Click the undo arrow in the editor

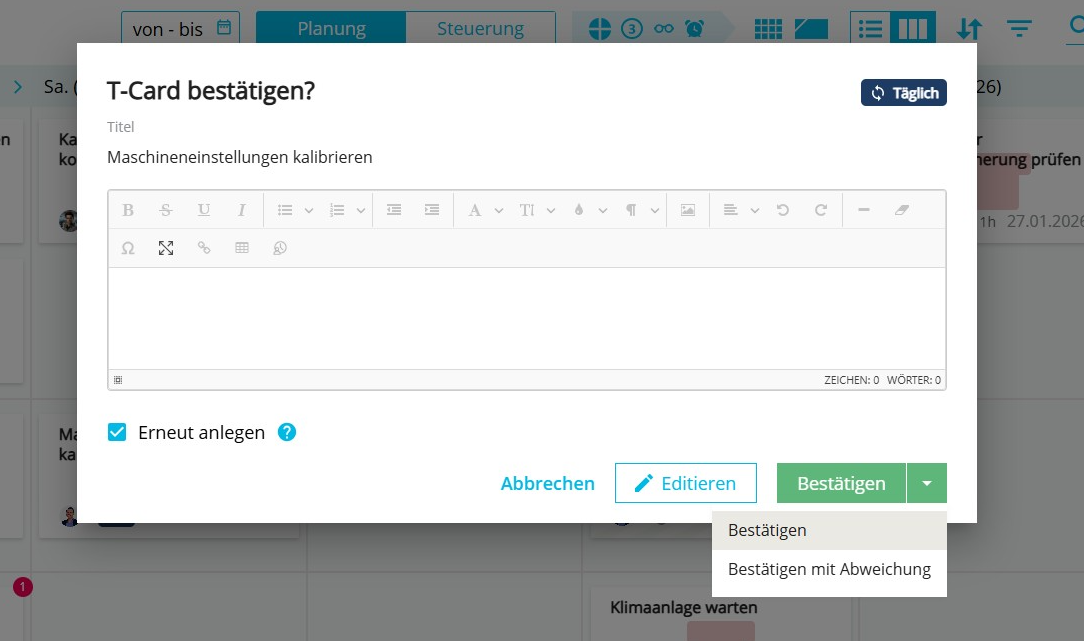click(783, 210)
